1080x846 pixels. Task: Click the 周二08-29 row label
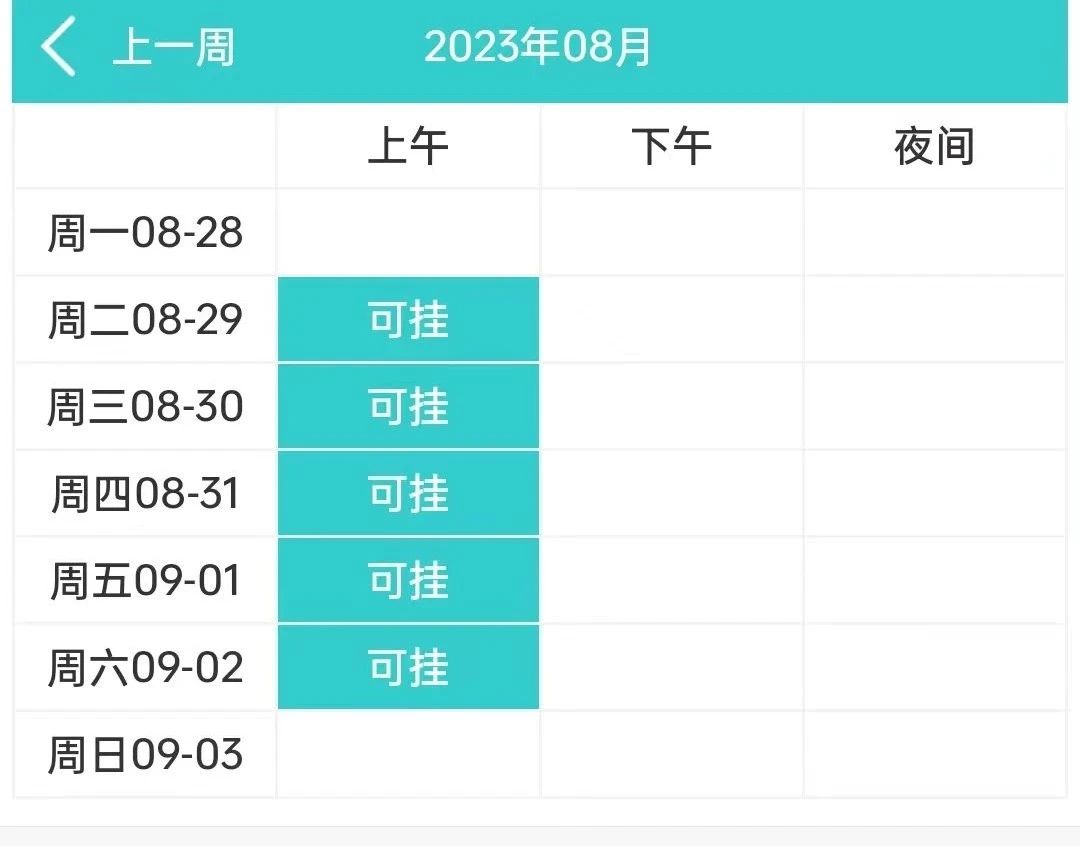145,319
